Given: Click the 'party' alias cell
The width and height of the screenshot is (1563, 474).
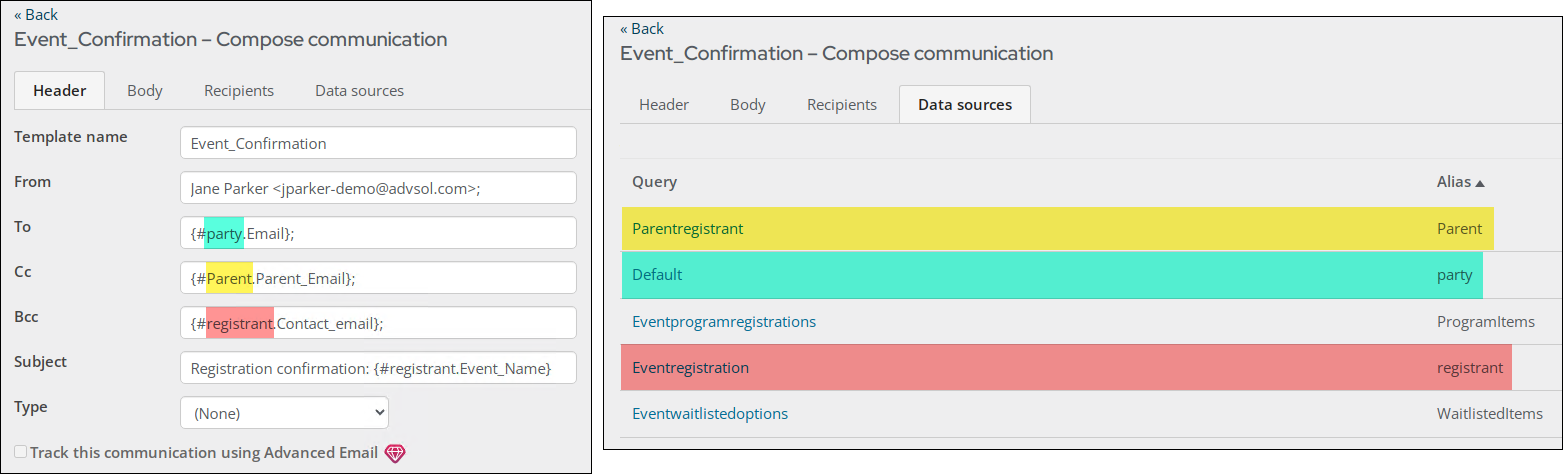Looking at the screenshot, I should (x=1455, y=274).
